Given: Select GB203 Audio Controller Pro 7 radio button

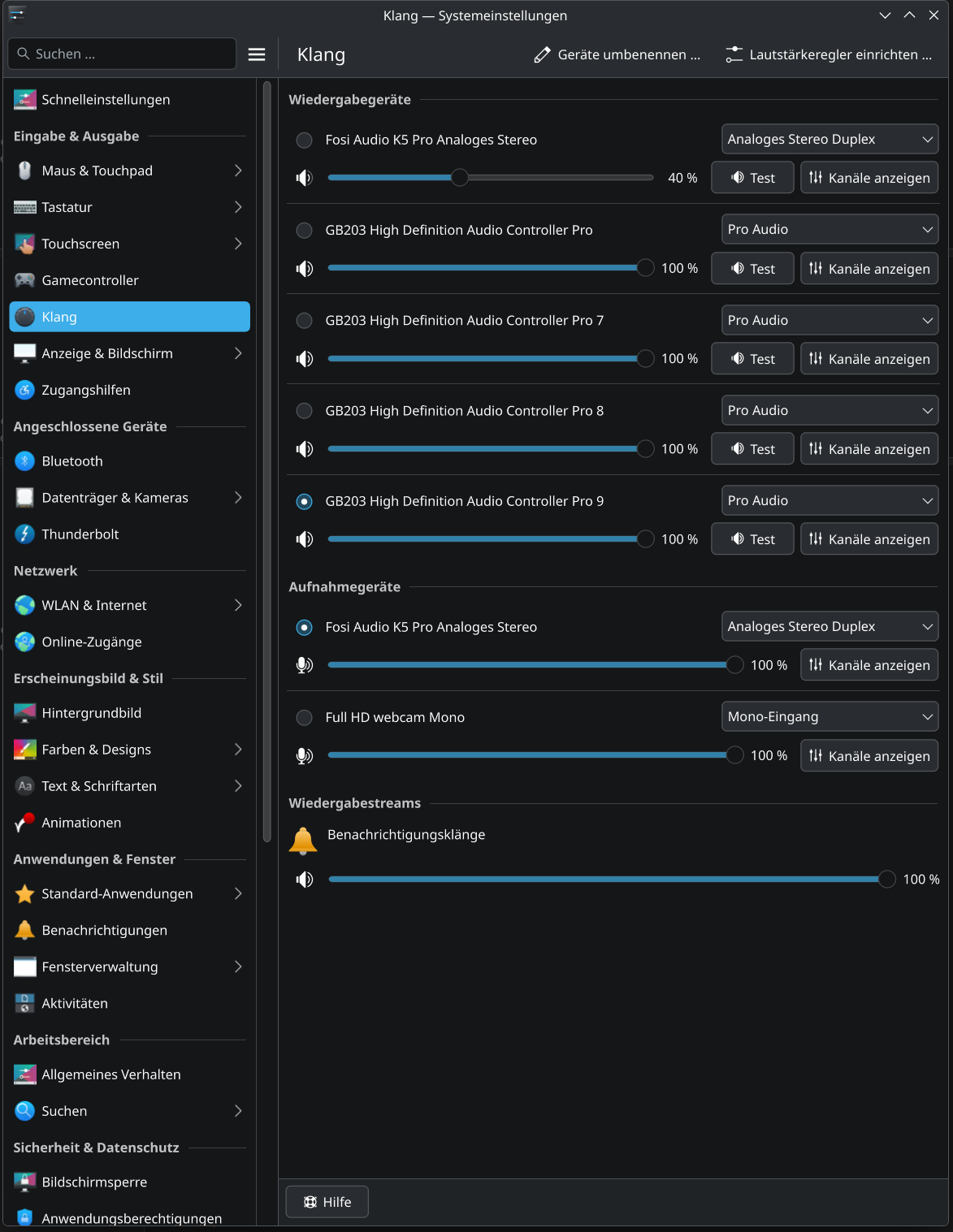Looking at the screenshot, I should coord(305,321).
